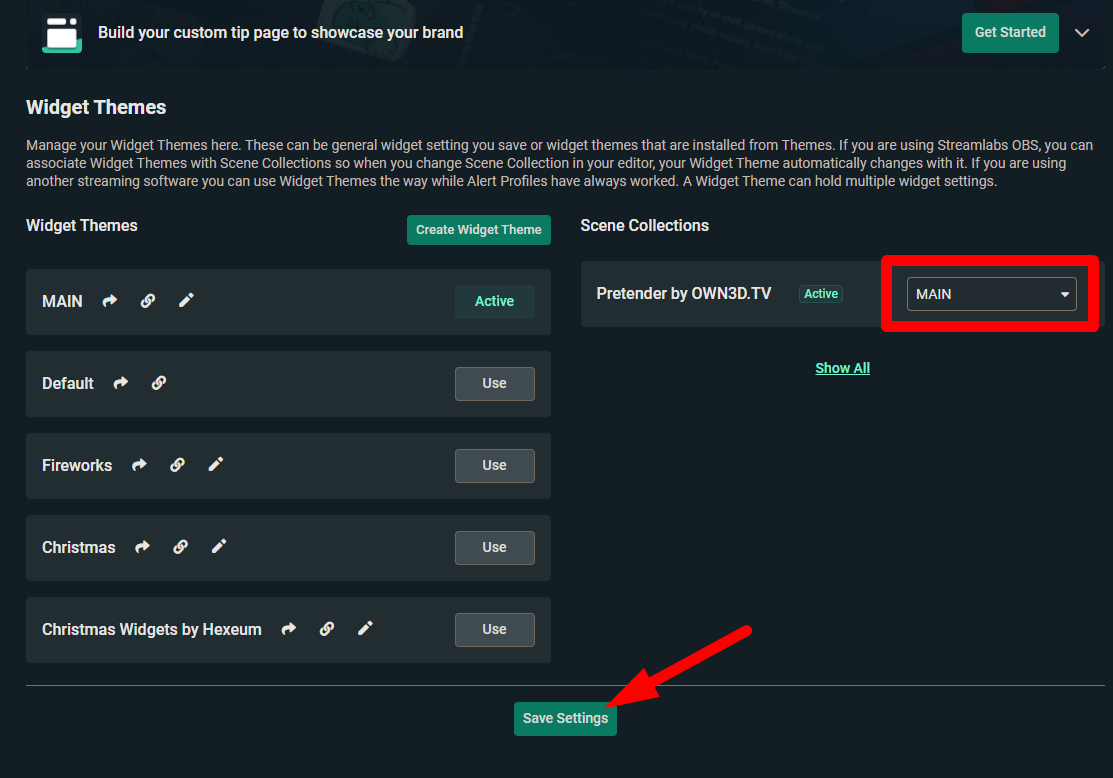Click share arrow icon for Fireworks theme
The image size is (1113, 778).
tap(139, 465)
